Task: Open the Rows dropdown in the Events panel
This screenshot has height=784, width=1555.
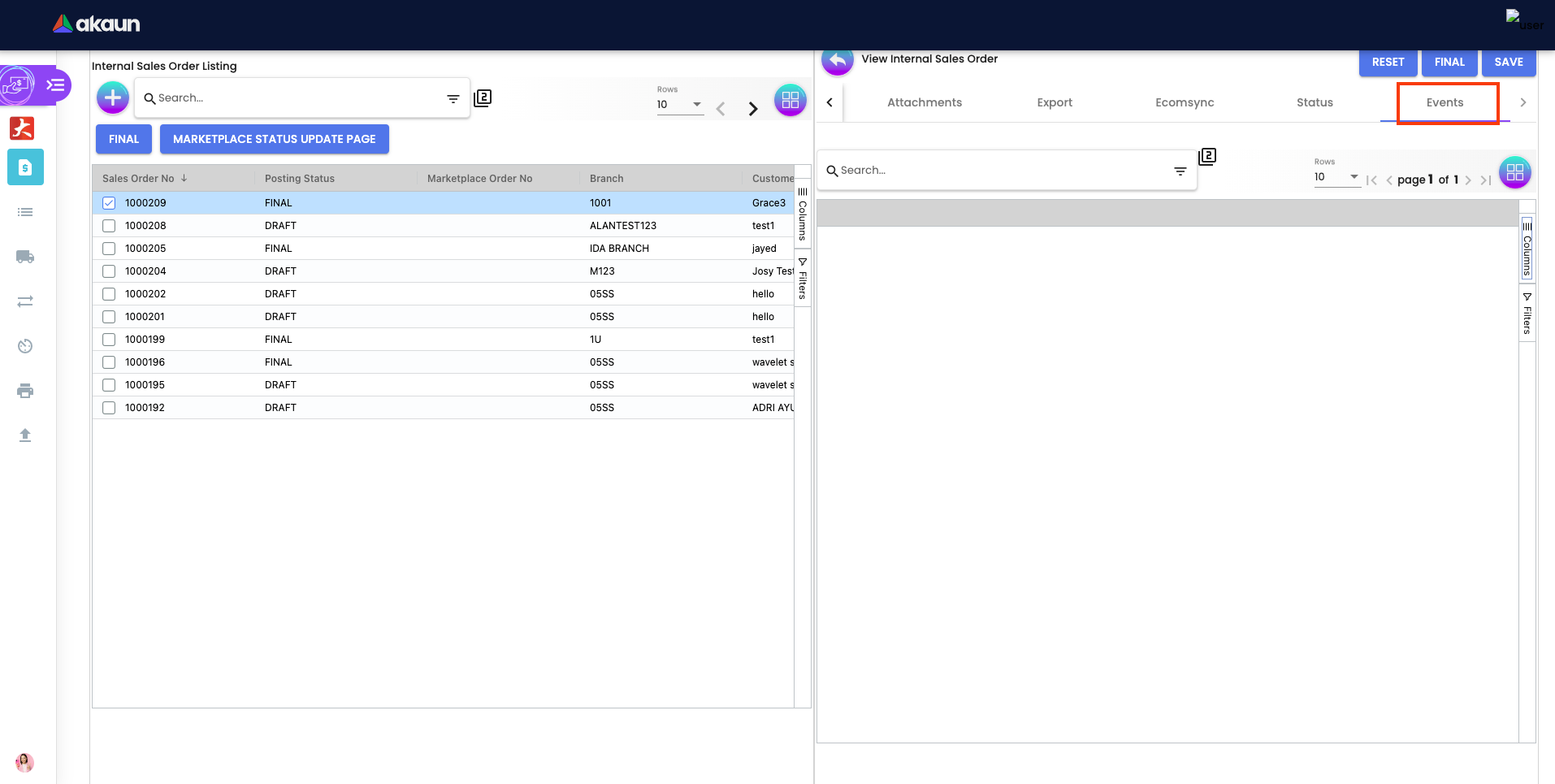Action: (1336, 177)
